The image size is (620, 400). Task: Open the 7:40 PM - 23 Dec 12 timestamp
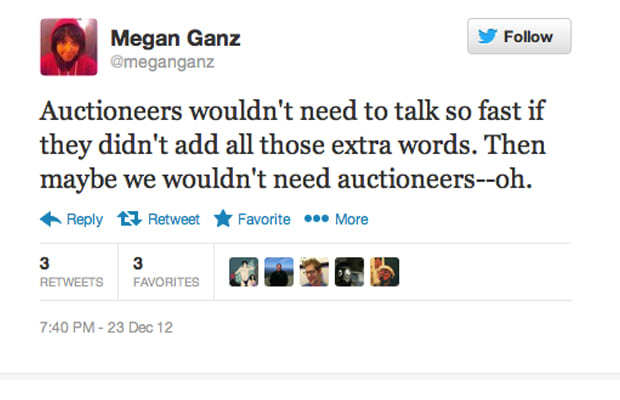tap(106, 328)
